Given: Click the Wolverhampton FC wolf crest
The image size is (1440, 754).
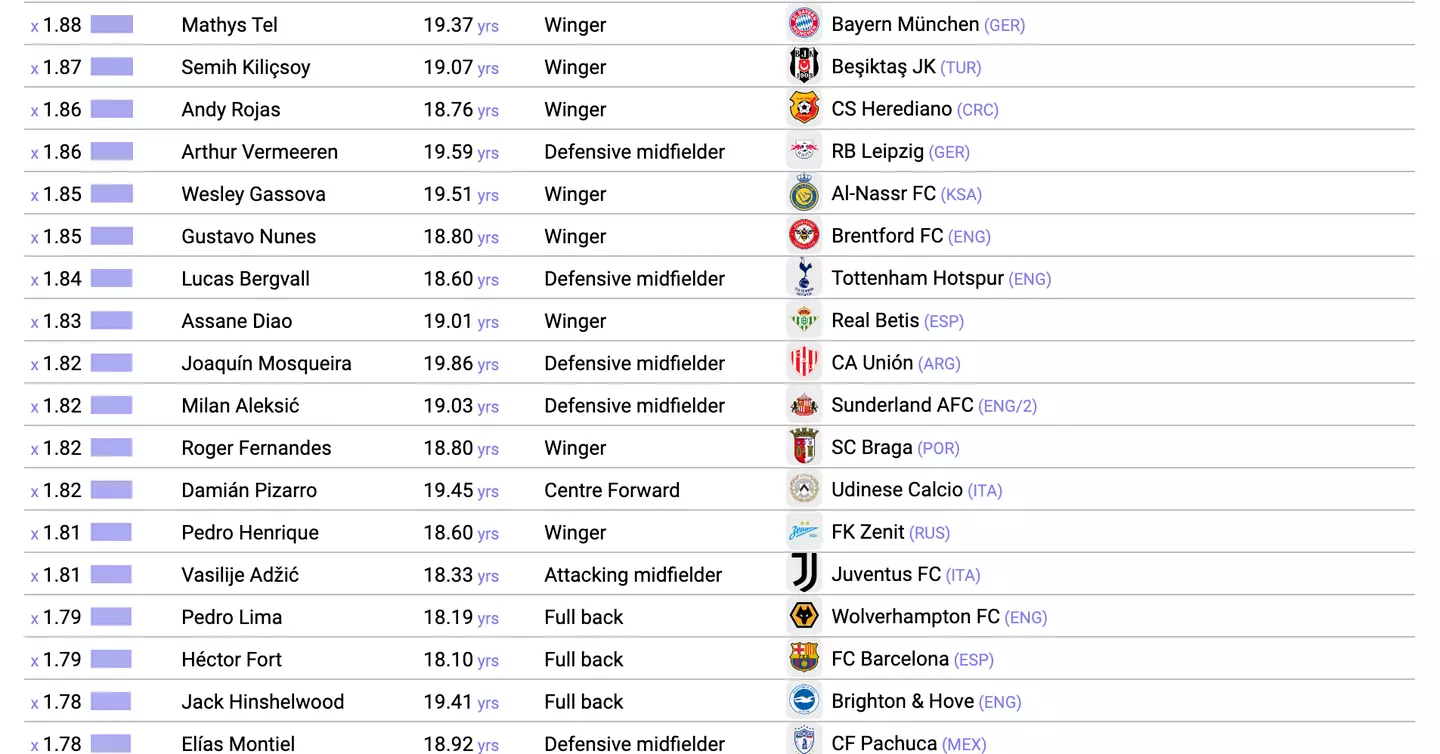Looking at the screenshot, I should [804, 616].
